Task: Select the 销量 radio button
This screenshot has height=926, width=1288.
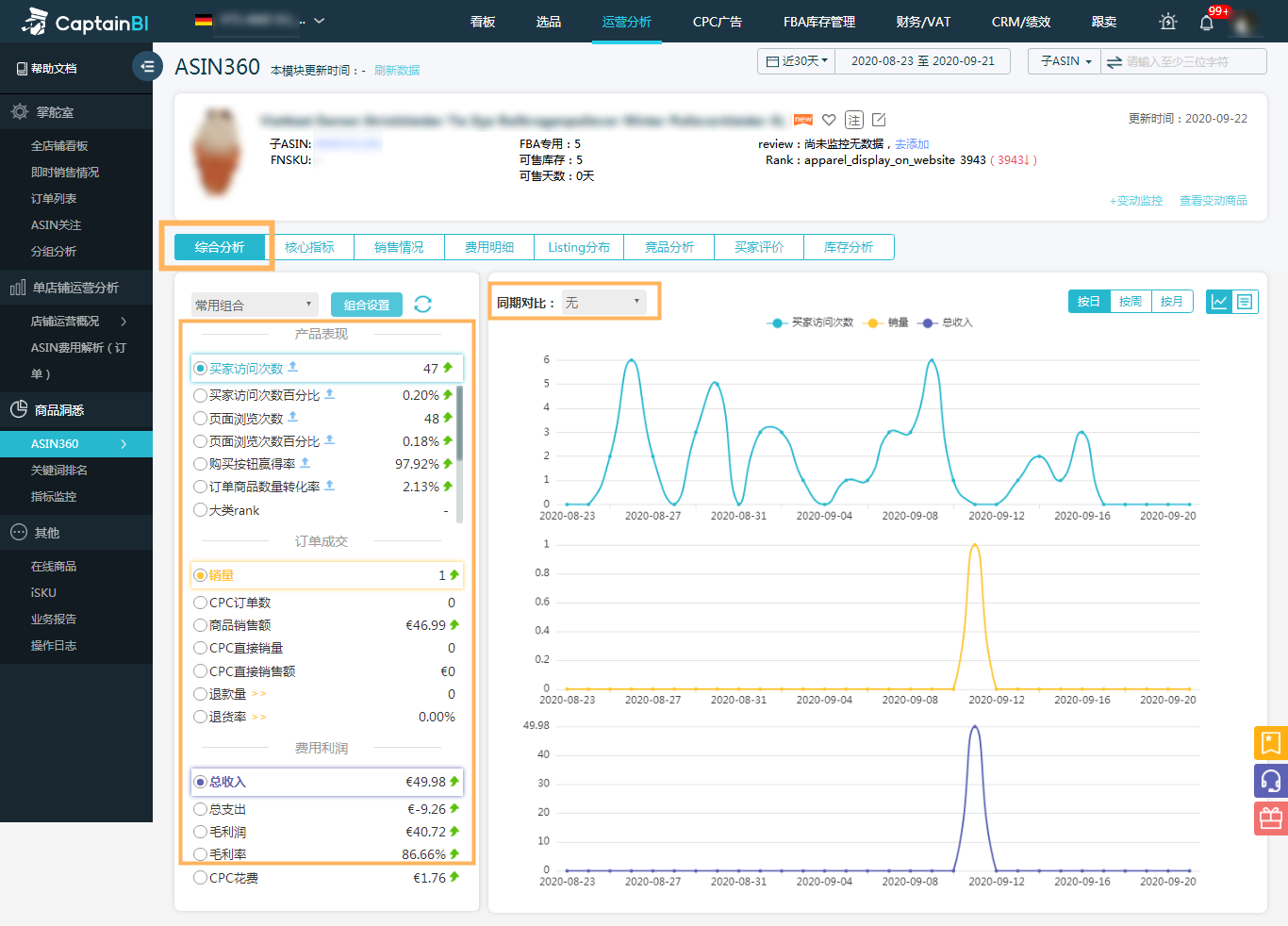Action: [x=200, y=575]
